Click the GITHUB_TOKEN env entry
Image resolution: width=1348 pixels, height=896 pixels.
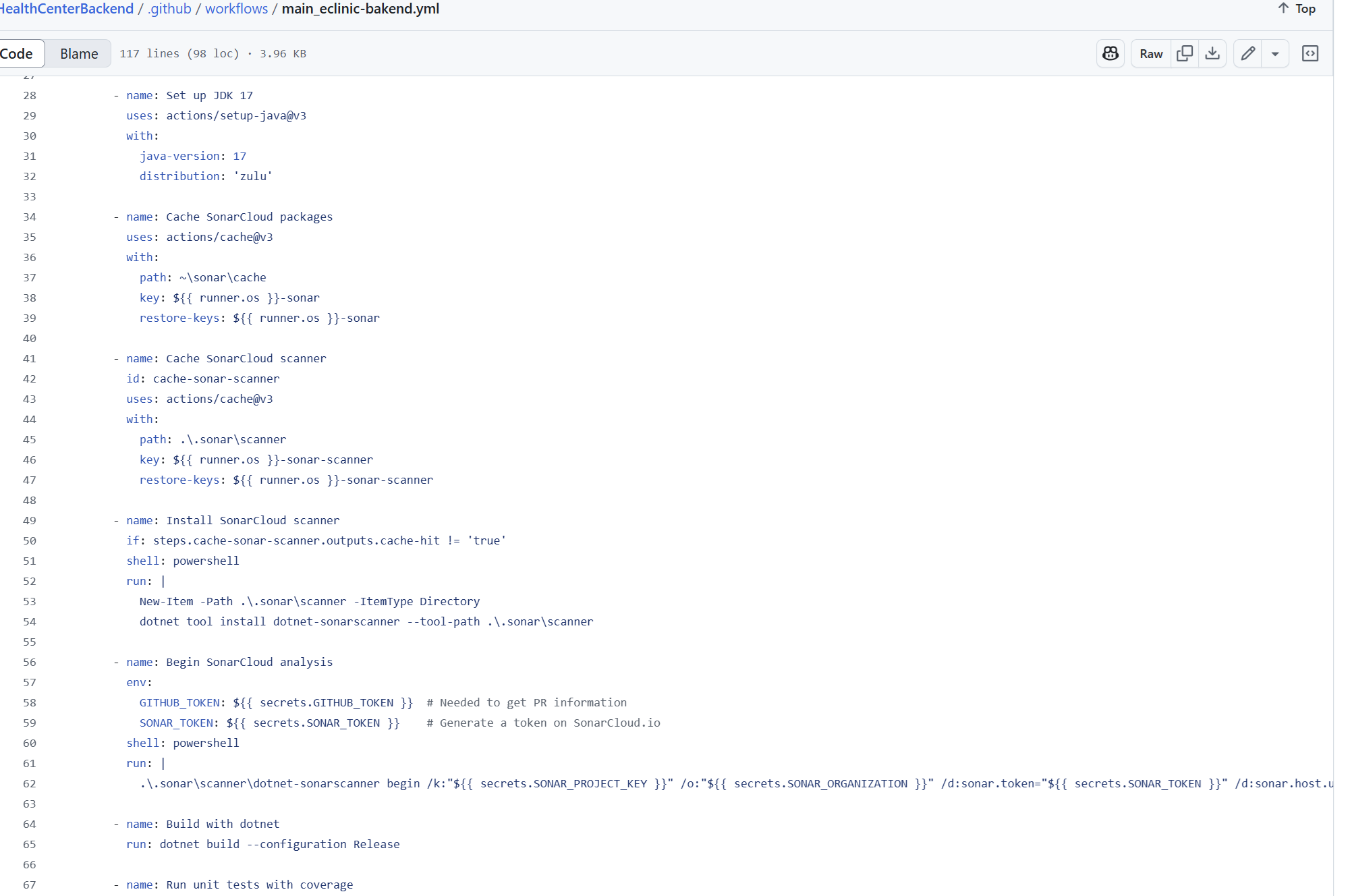pyautogui.click(x=276, y=702)
